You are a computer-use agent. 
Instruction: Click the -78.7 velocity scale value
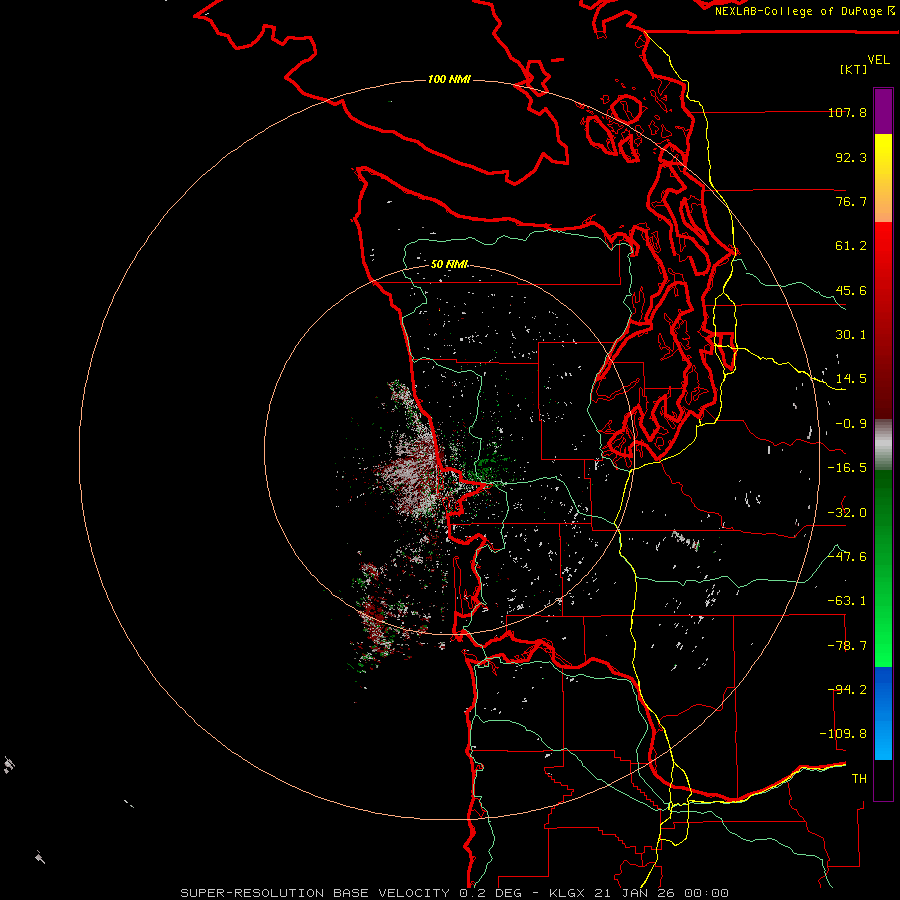pyautogui.click(x=847, y=645)
